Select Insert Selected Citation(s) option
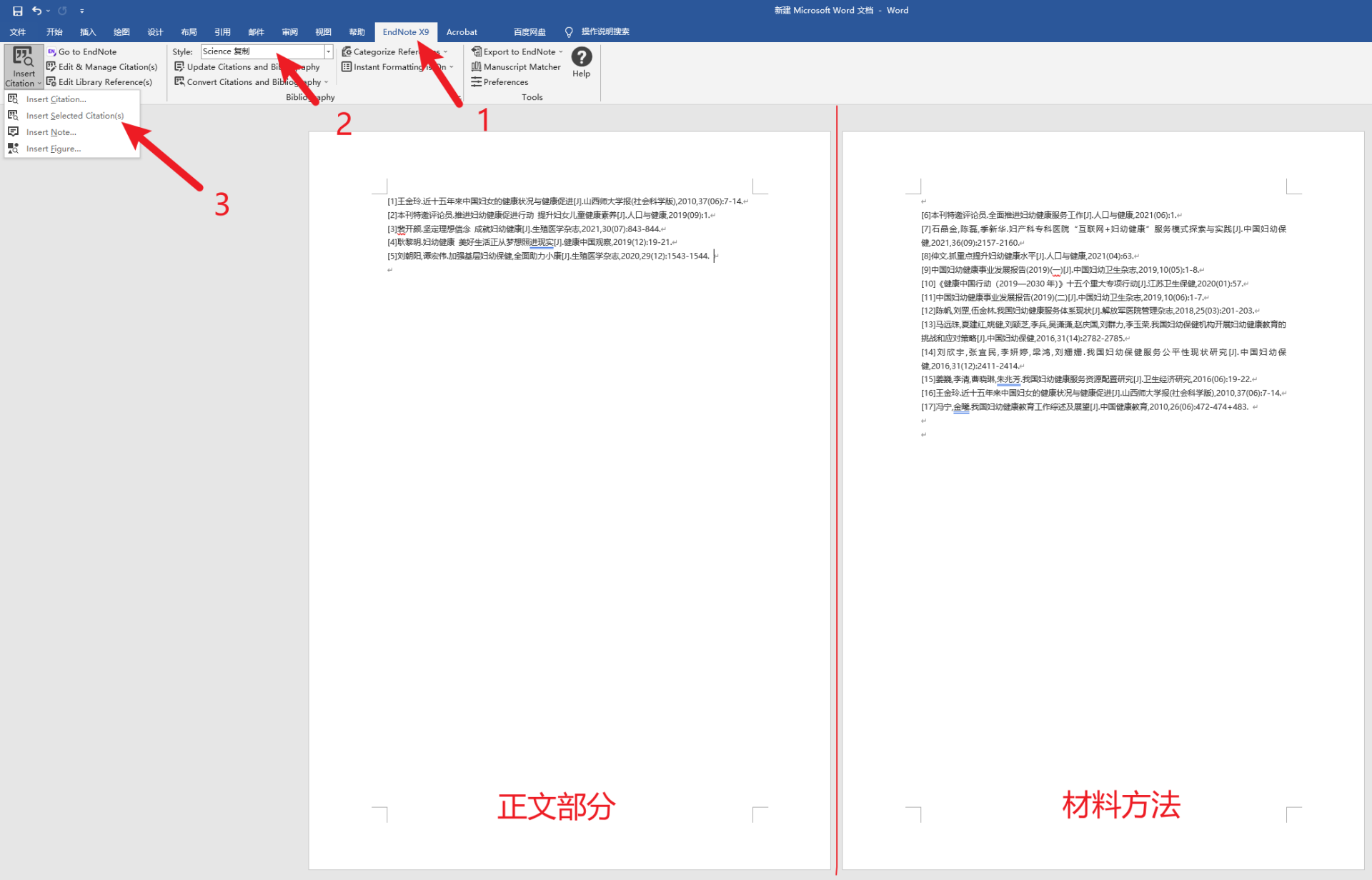This screenshot has width=1372, height=880. point(75,115)
